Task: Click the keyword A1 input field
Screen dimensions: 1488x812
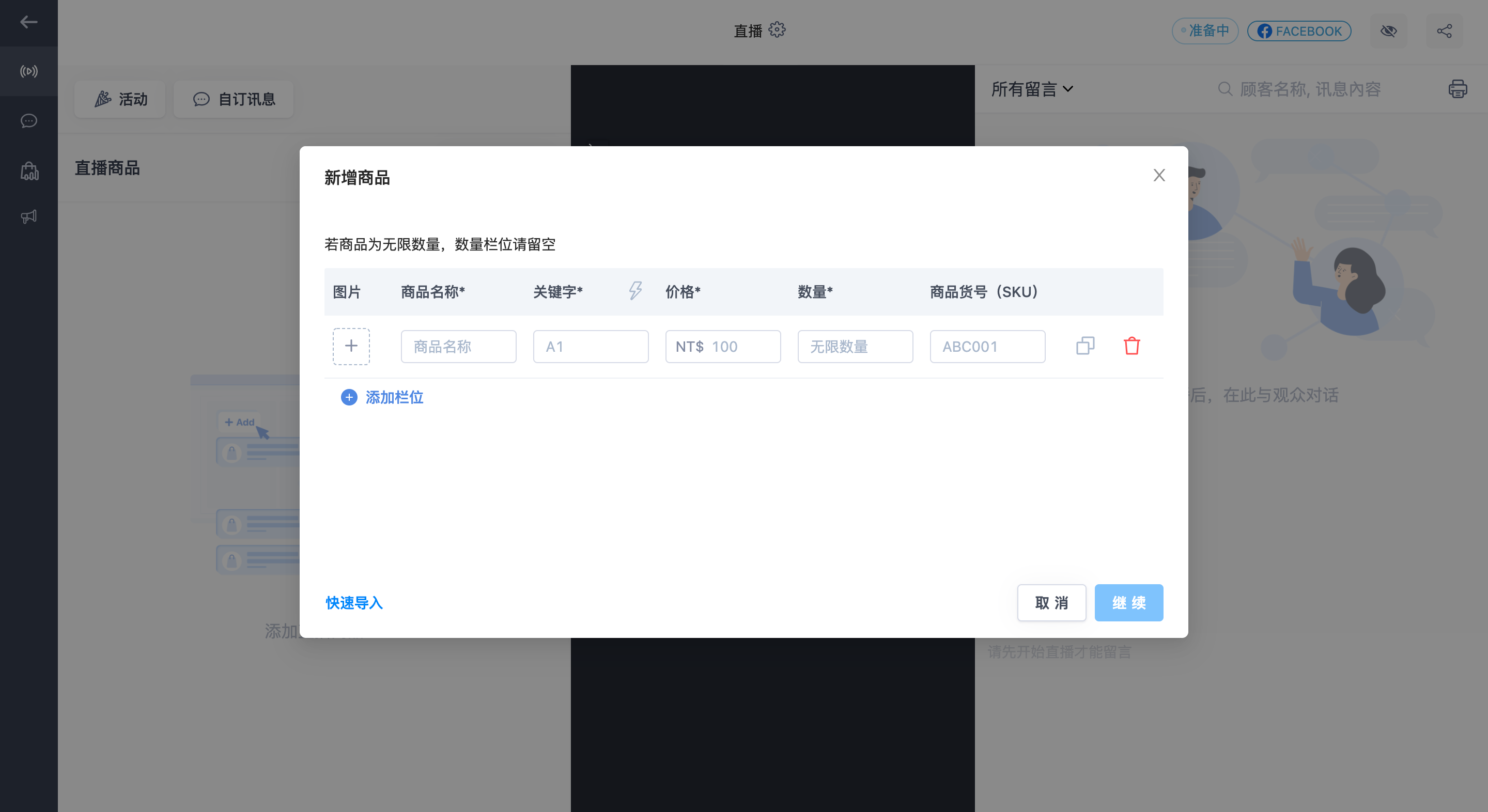Action: click(591, 347)
